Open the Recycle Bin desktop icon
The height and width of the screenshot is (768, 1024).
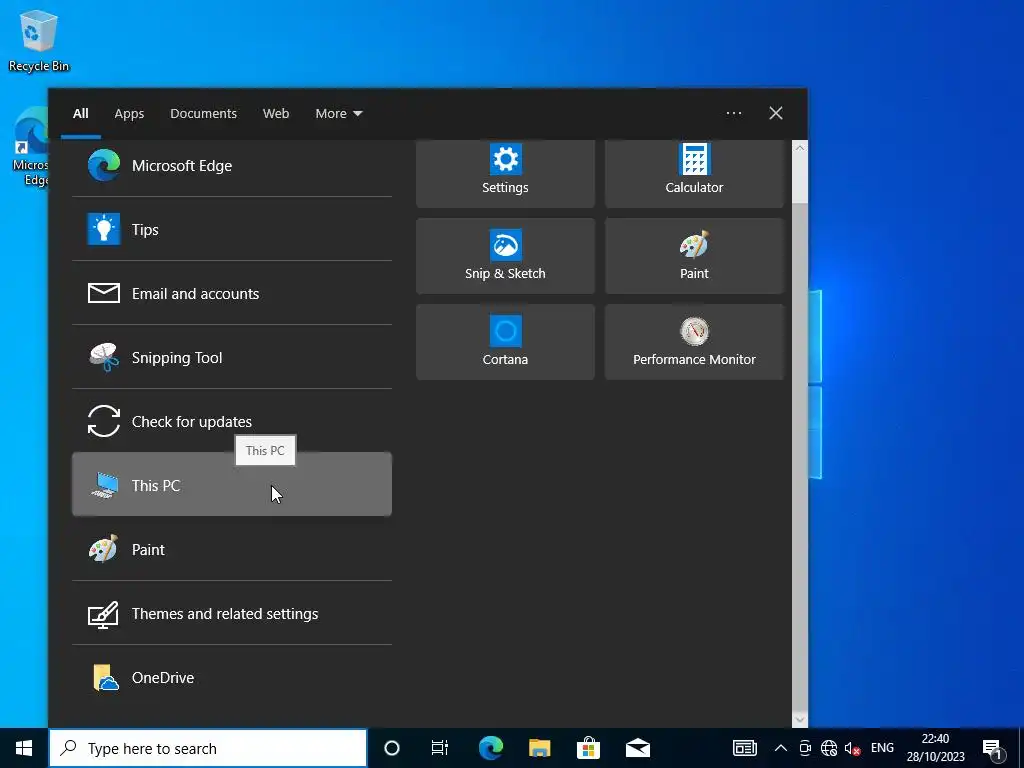(x=39, y=40)
